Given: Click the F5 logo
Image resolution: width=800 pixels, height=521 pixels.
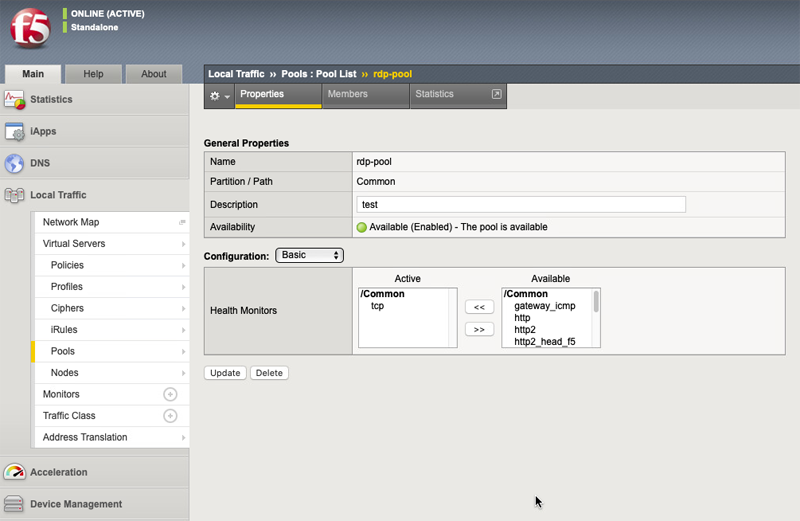Looking at the screenshot, I should point(31,28).
